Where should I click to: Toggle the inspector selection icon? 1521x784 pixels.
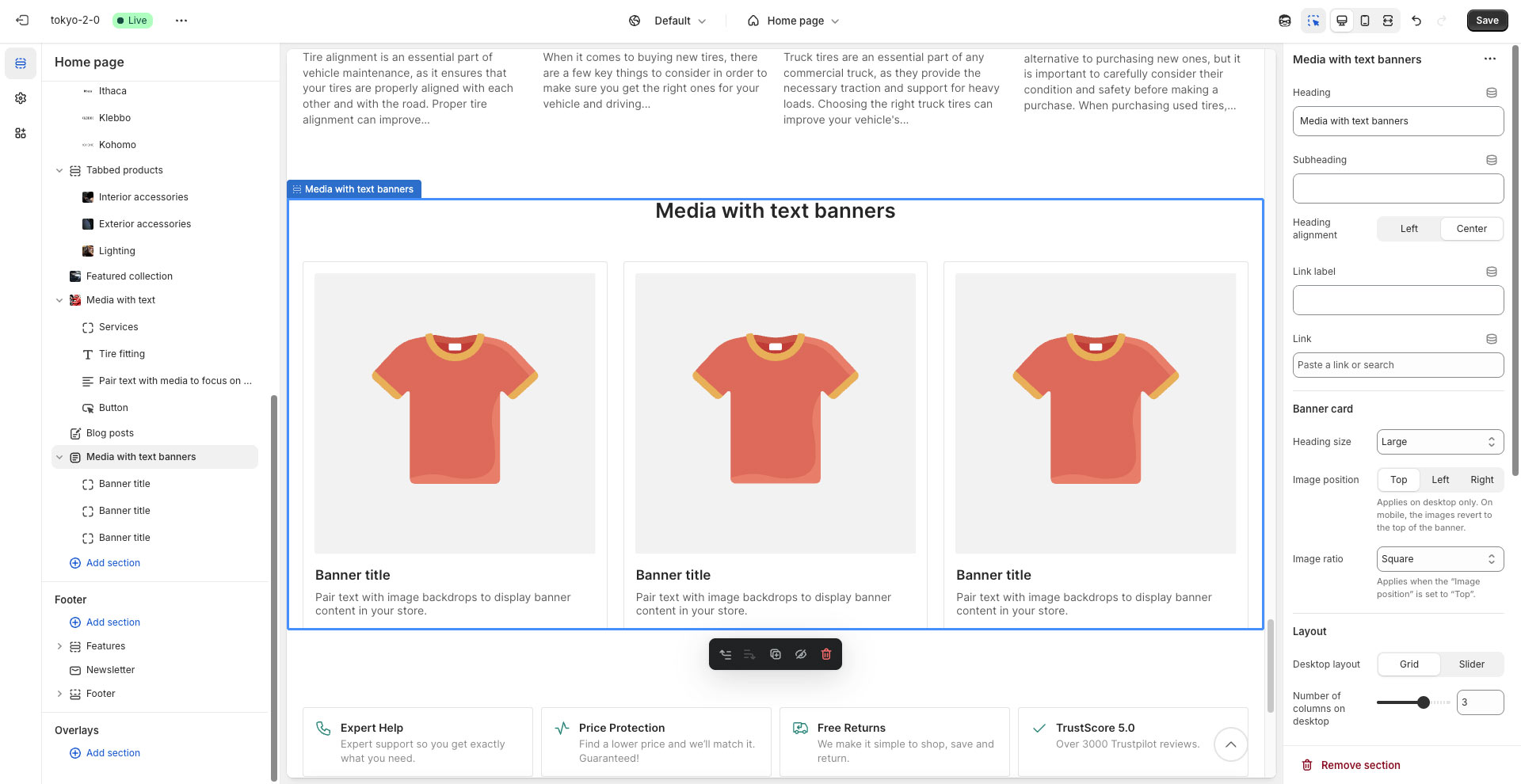click(x=1313, y=21)
